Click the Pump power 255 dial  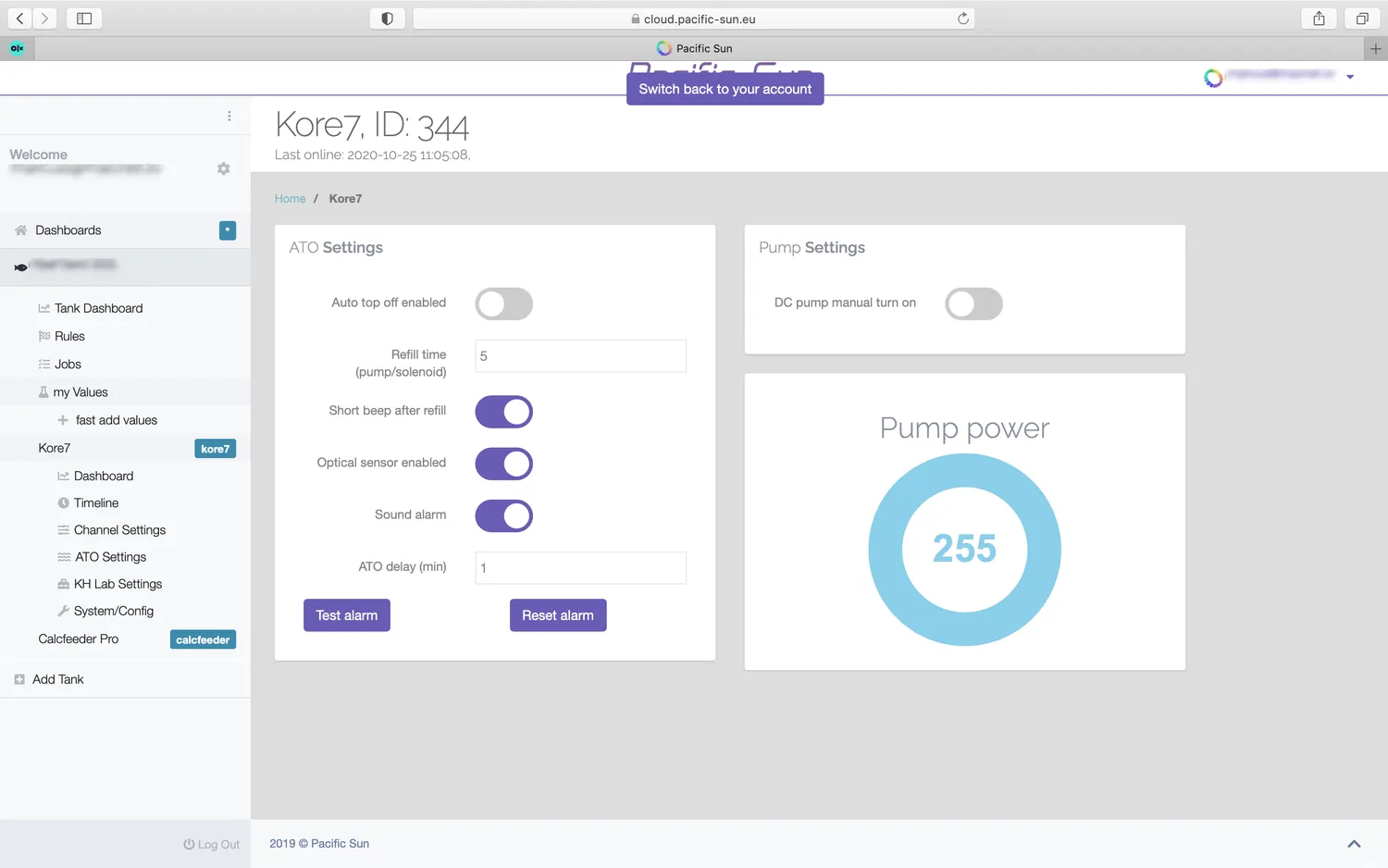click(964, 550)
